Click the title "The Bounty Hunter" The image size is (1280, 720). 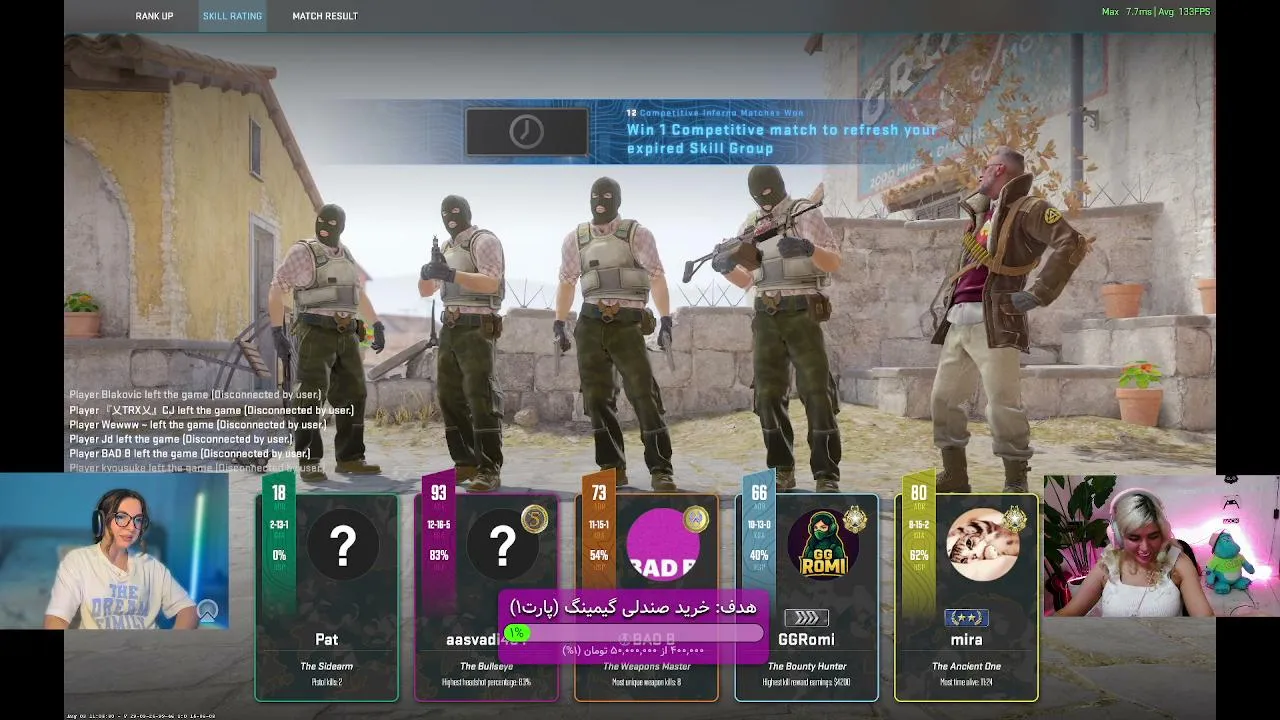point(806,666)
